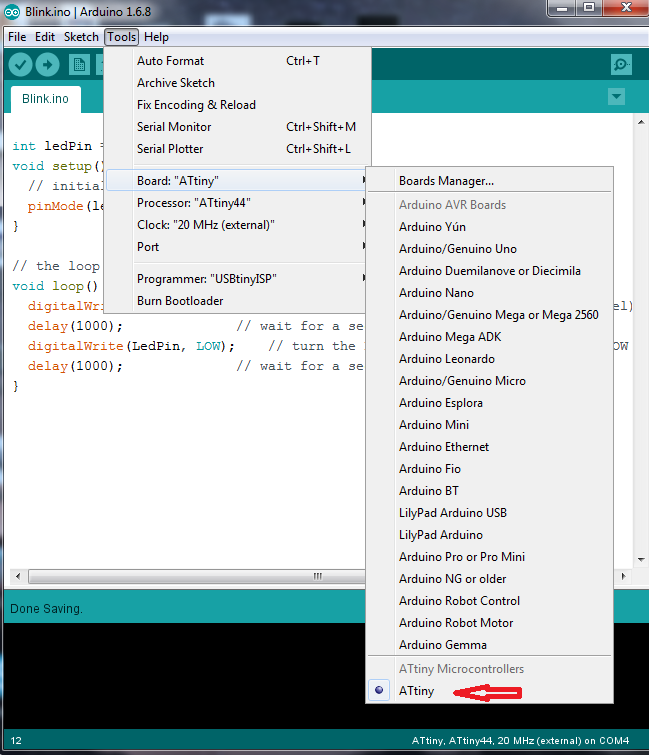
Task: Click the Verify checkmark icon
Action: pos(20,65)
